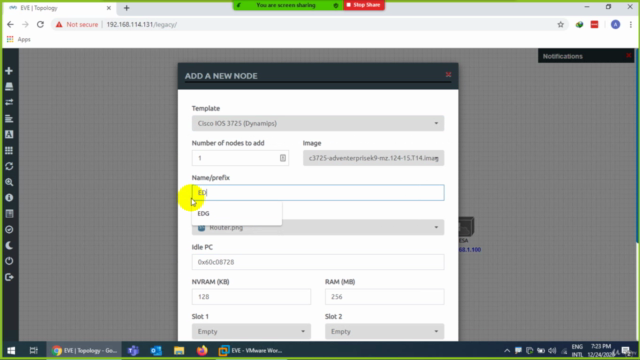Click the colorful extension icon in toolbar
Screen dimensions: 640x360
pos(579,24)
